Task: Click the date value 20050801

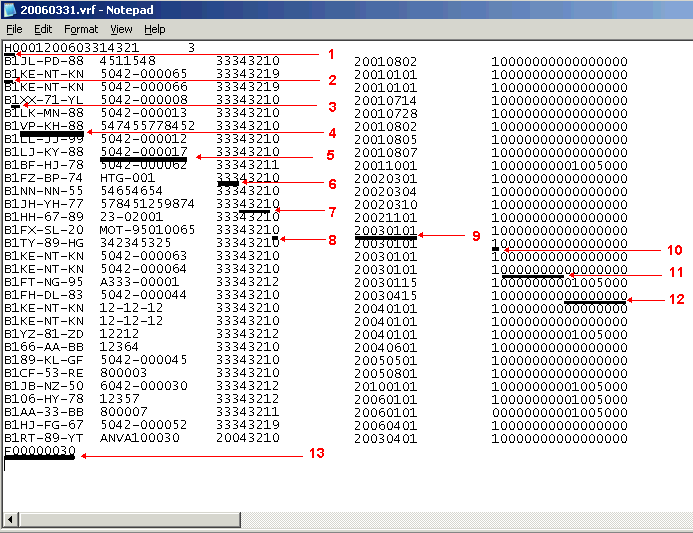Action: (x=385, y=373)
